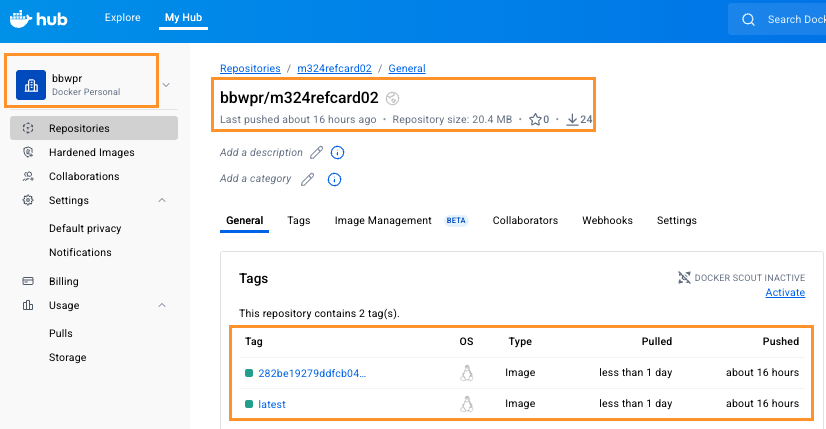The height and width of the screenshot is (429, 826).
Task: Click the Hardened Images sidebar icon
Action: click(x=28, y=152)
